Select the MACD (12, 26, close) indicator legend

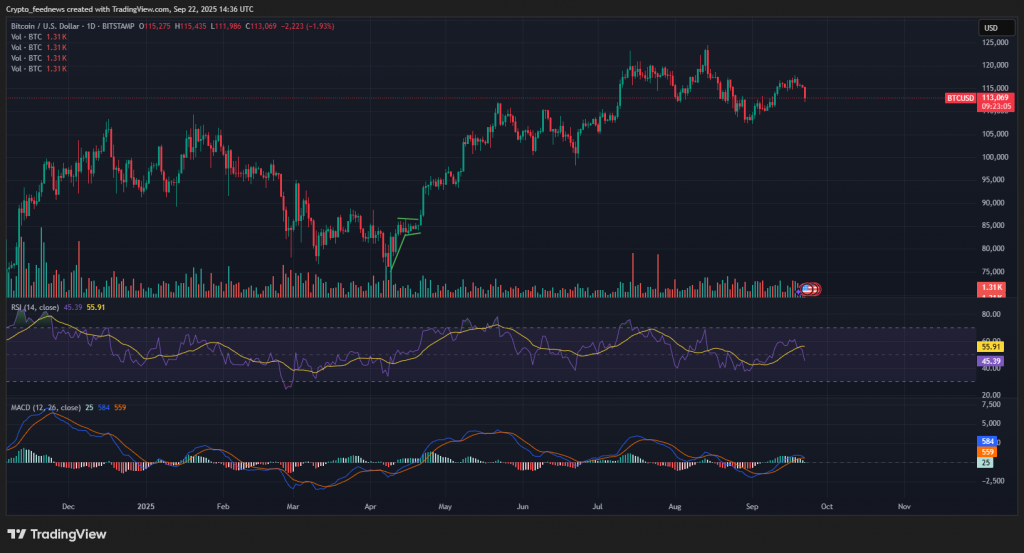point(44,407)
